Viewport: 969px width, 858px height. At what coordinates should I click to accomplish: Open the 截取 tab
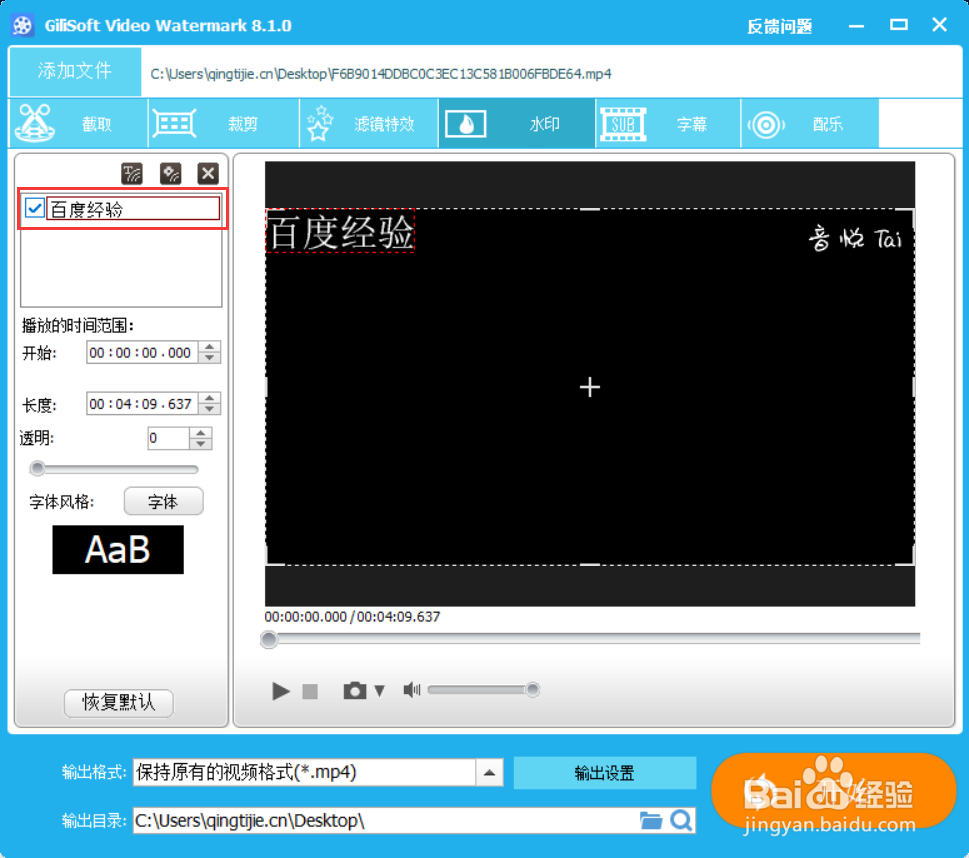coord(78,124)
